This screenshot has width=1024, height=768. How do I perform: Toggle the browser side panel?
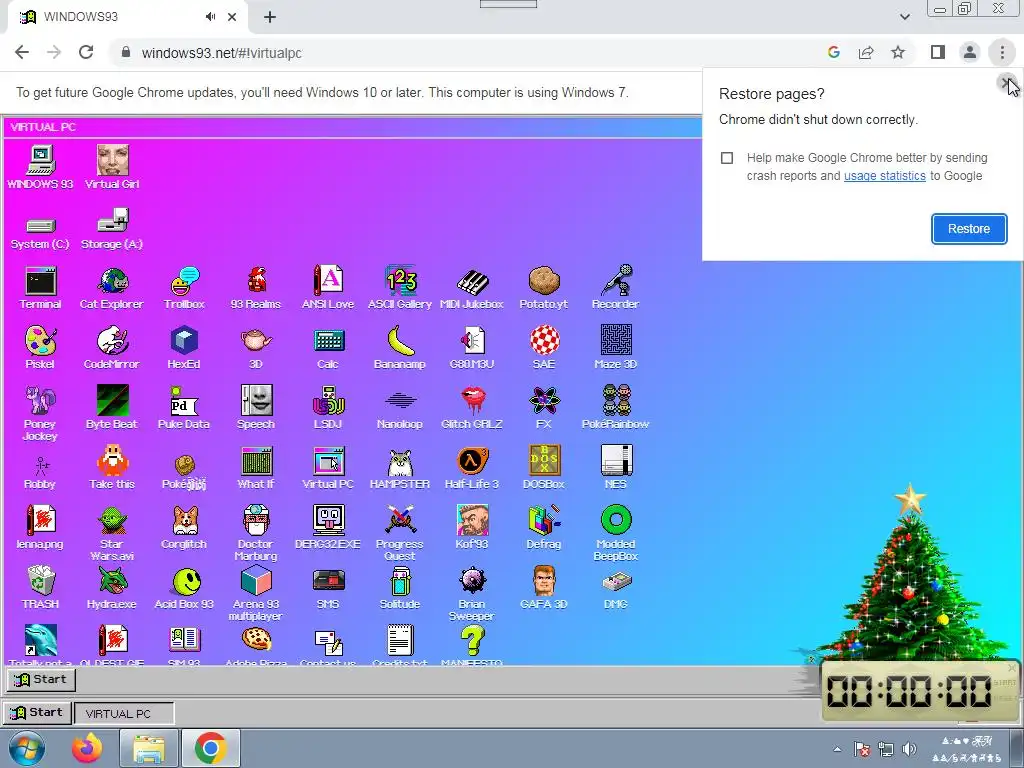tap(938, 52)
